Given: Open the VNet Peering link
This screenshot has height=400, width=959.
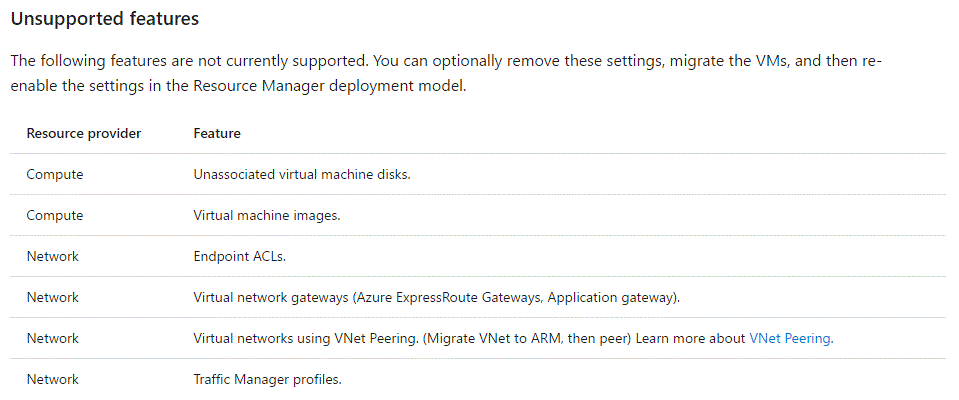Looking at the screenshot, I should [x=790, y=338].
